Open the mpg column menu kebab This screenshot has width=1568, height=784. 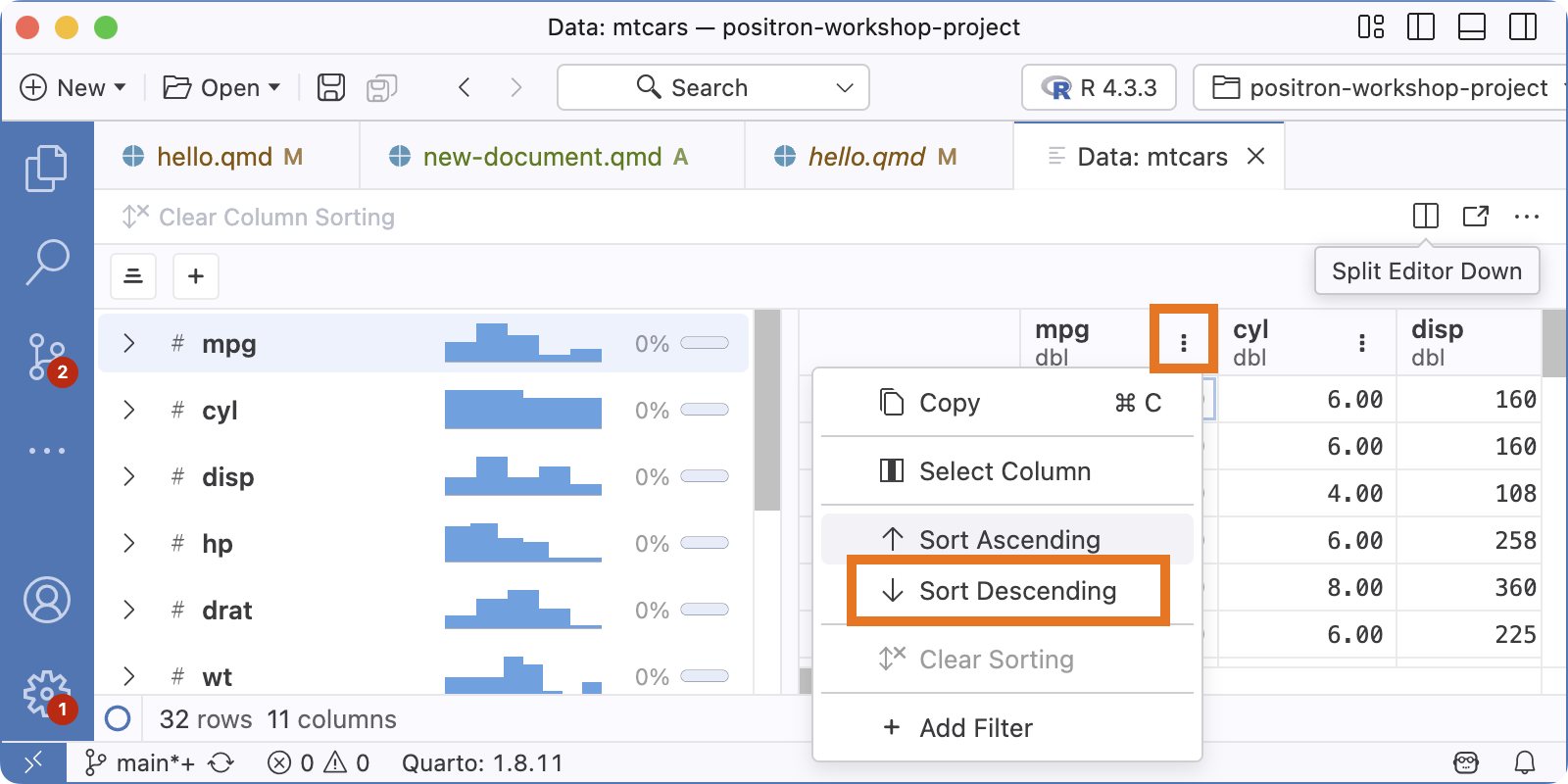coord(1184,342)
